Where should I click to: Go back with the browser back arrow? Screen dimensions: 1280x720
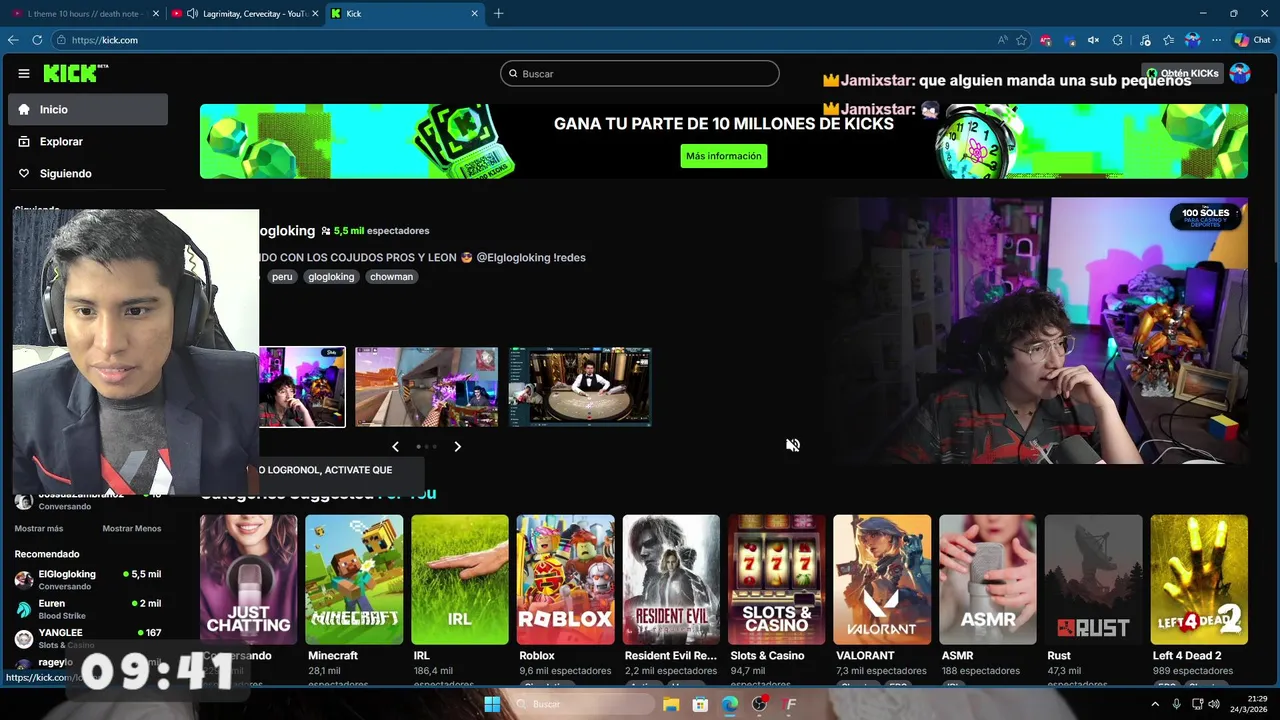13,40
